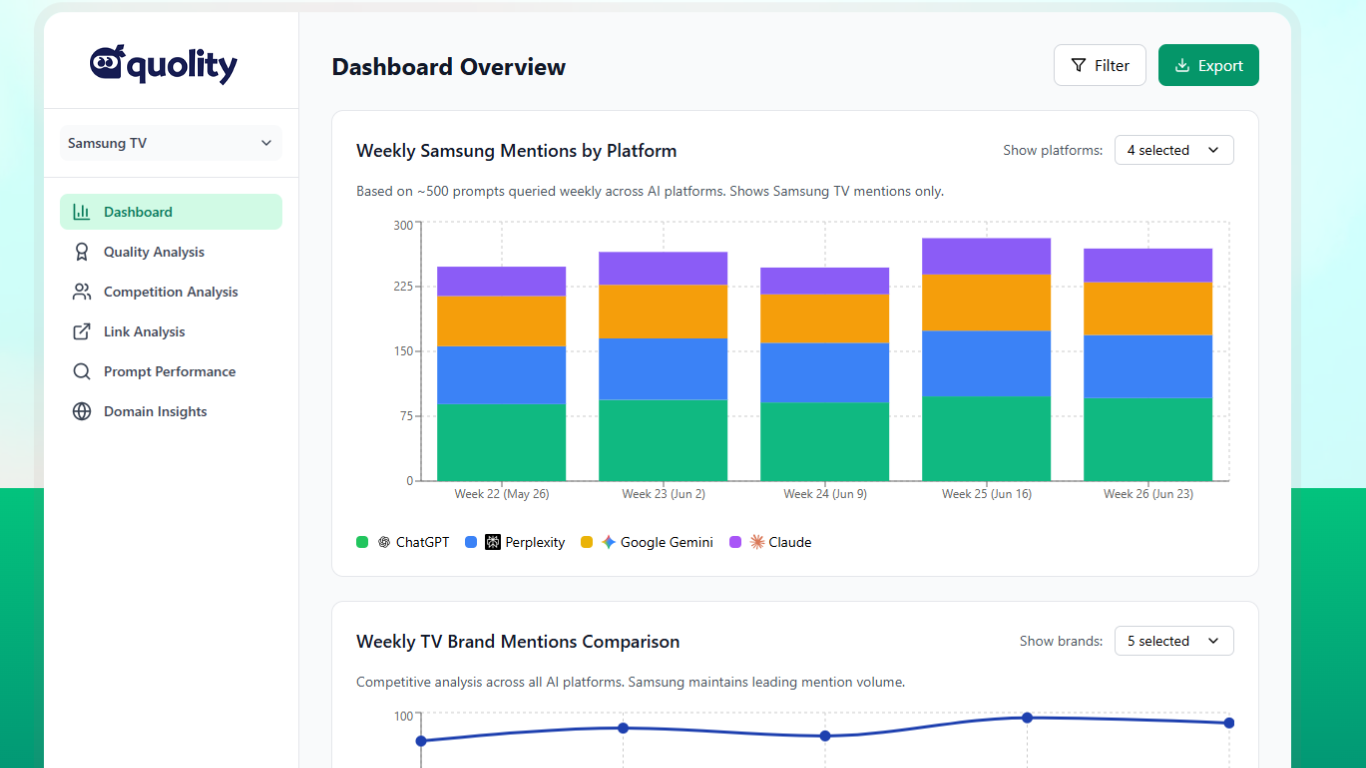Click the Competition Analysis people icon
The image size is (1366, 768).
pyautogui.click(x=82, y=292)
